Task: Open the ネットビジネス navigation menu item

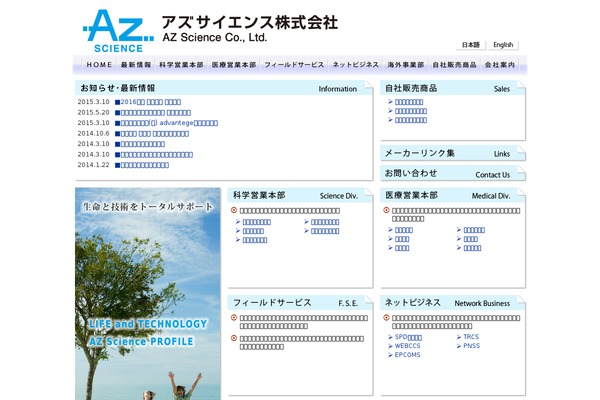Action: pyautogui.click(x=355, y=65)
